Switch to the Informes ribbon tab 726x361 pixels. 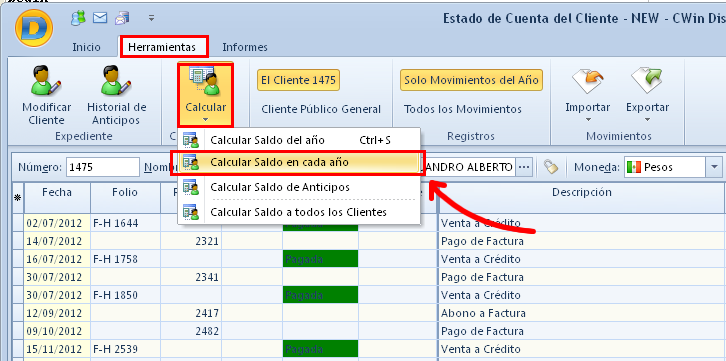[x=245, y=47]
